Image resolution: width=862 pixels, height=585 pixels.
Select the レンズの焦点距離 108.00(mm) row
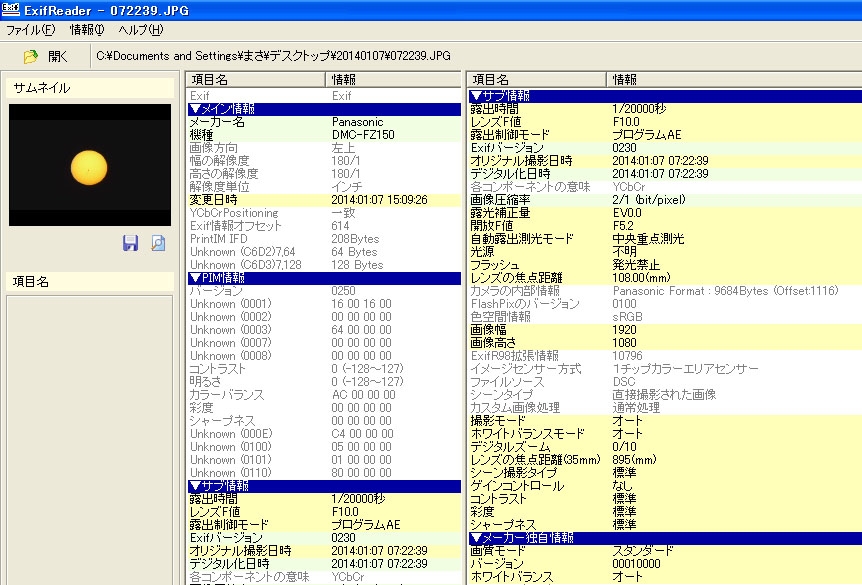pyautogui.click(x=665, y=278)
